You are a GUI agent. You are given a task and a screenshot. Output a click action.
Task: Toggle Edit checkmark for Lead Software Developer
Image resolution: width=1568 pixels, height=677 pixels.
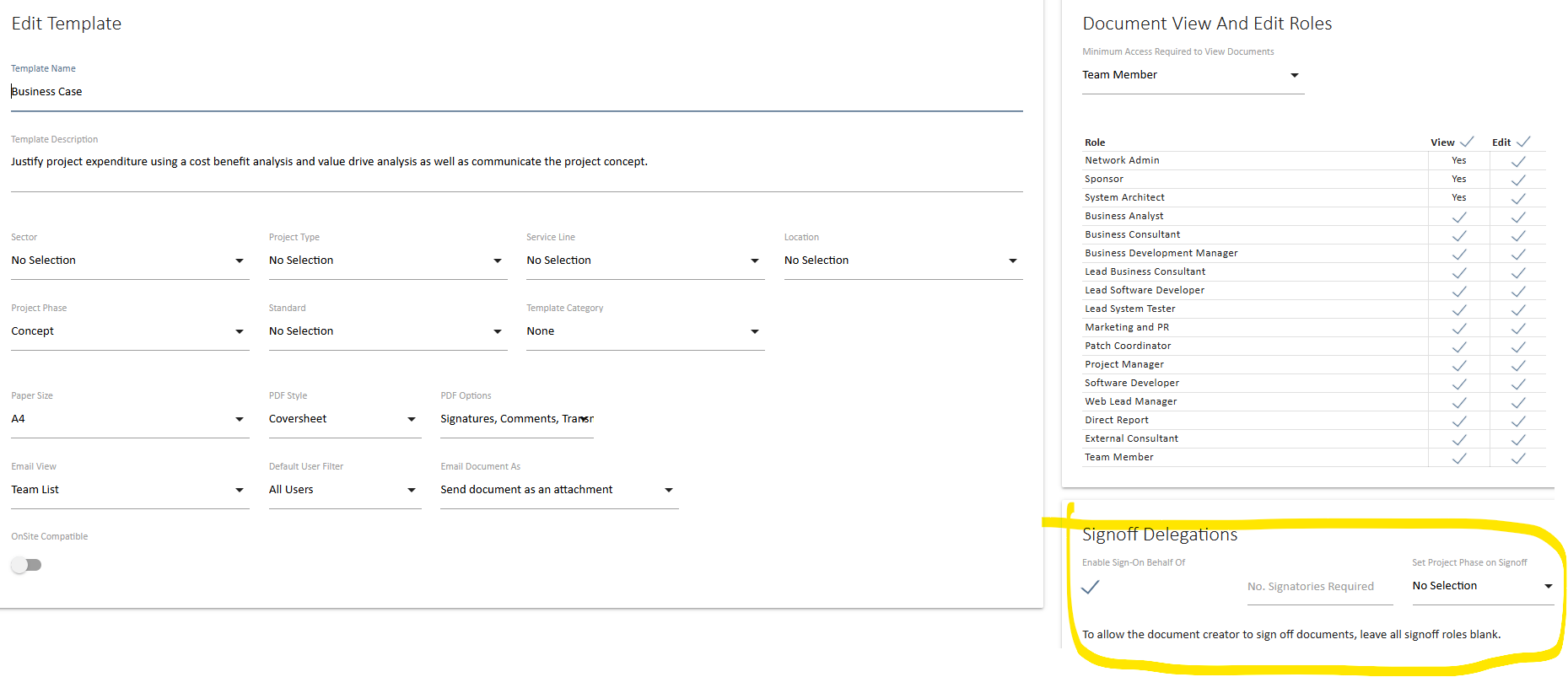1518,291
